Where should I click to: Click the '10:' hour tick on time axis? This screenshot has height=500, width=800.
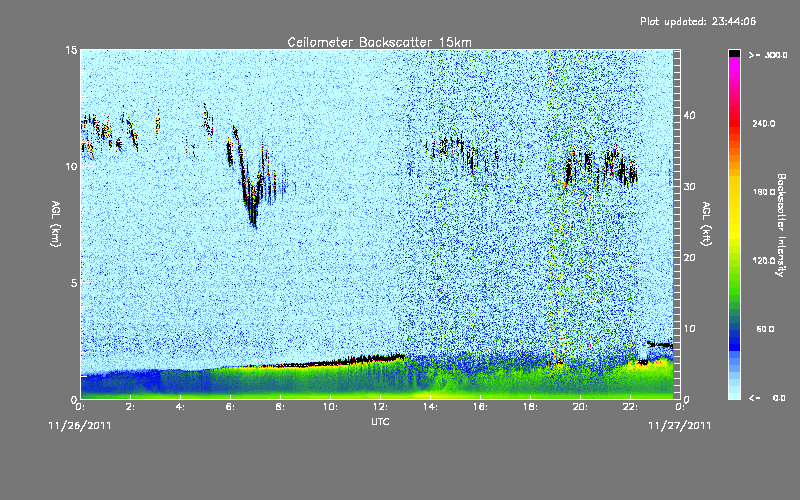point(331,407)
